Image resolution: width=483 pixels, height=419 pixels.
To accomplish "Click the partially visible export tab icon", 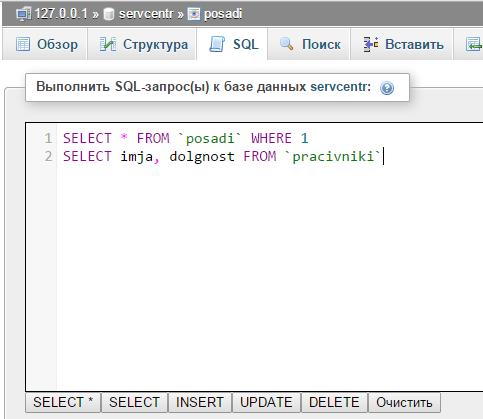I will click(x=474, y=44).
